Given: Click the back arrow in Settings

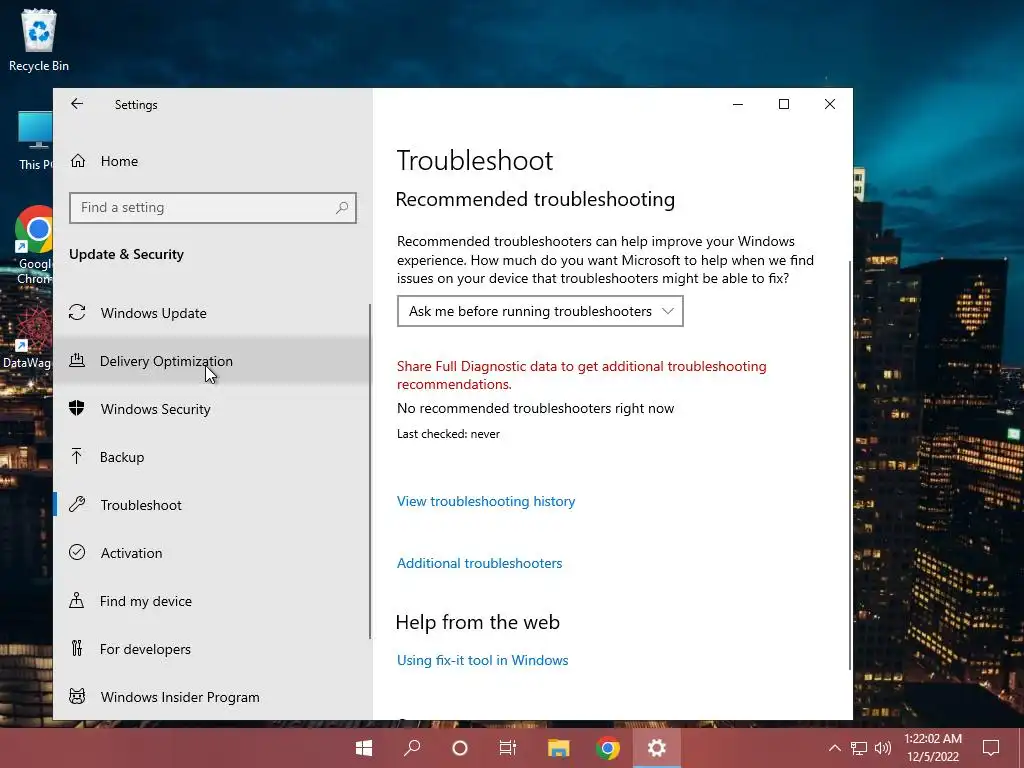Looking at the screenshot, I should pos(77,104).
